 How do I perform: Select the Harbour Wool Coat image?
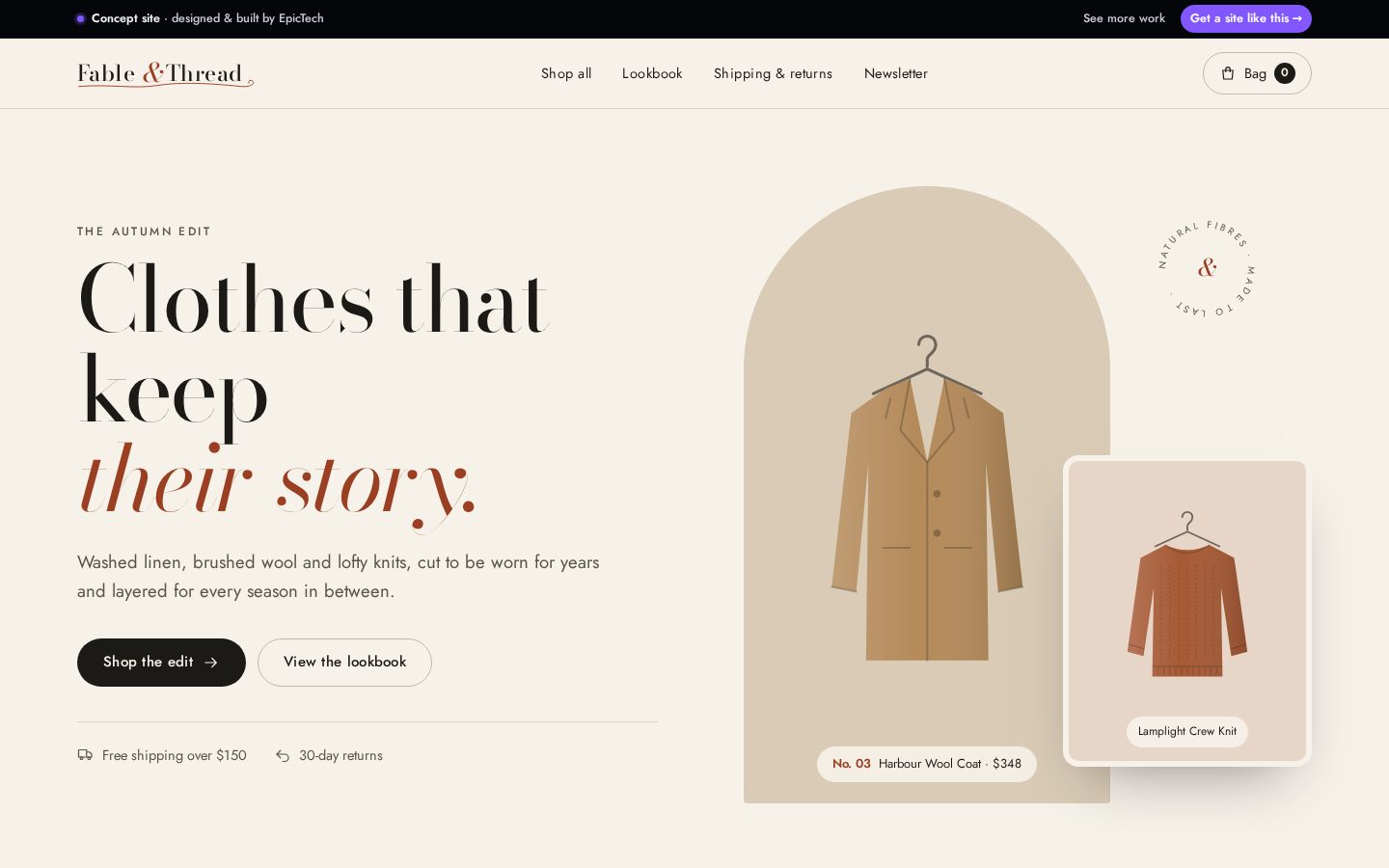click(927, 499)
